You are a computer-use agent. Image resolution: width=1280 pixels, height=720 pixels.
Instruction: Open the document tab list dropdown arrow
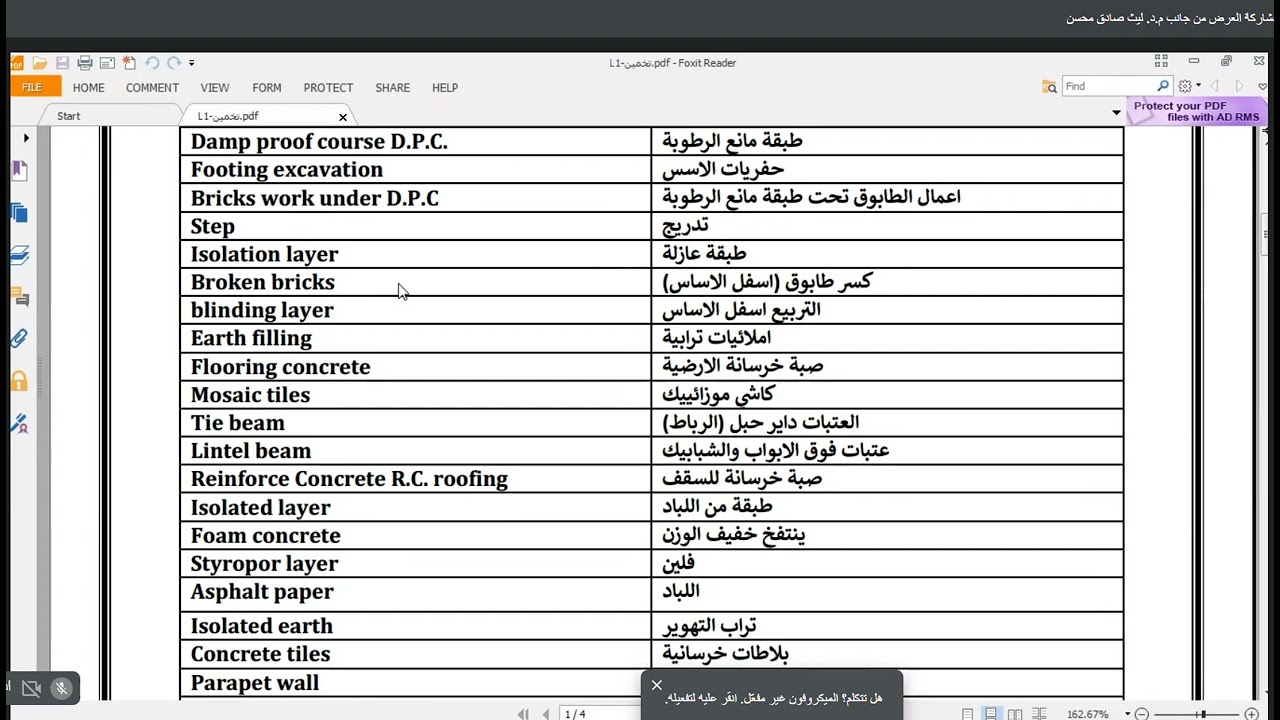tap(1116, 113)
